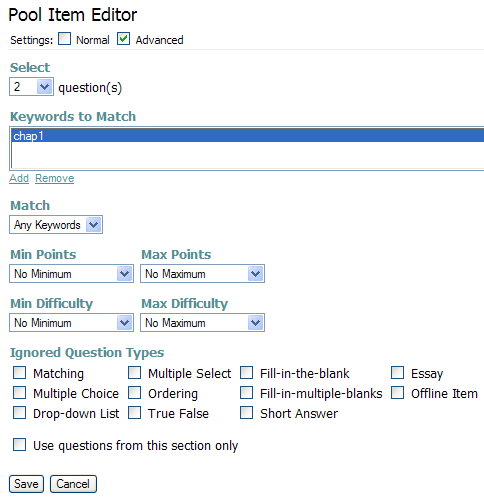Open the Any Keywords match dropdown

(x=56, y=225)
